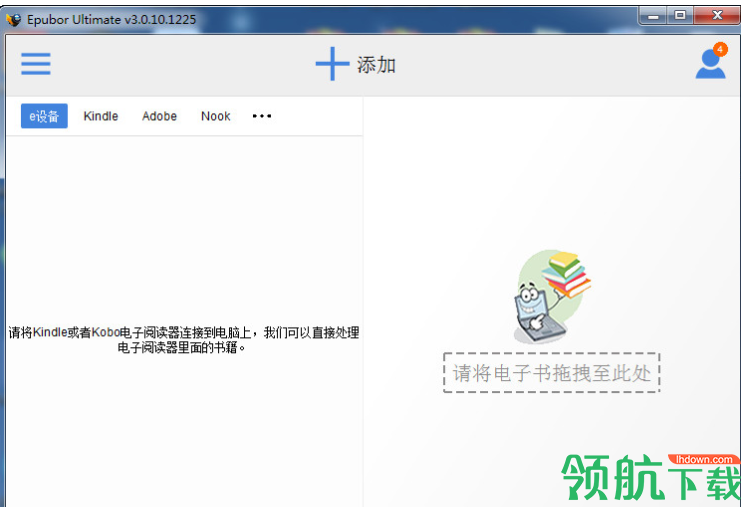Click the Kindle or Kobo connection hint text
This screenshot has width=741, height=507.
tap(184, 340)
